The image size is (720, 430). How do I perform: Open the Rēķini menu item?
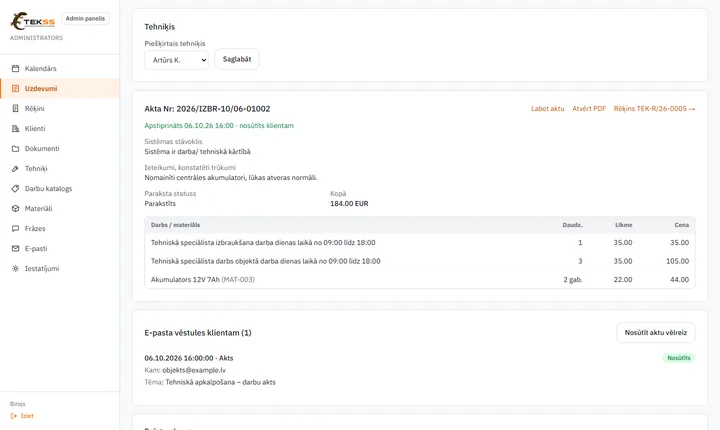point(60,108)
